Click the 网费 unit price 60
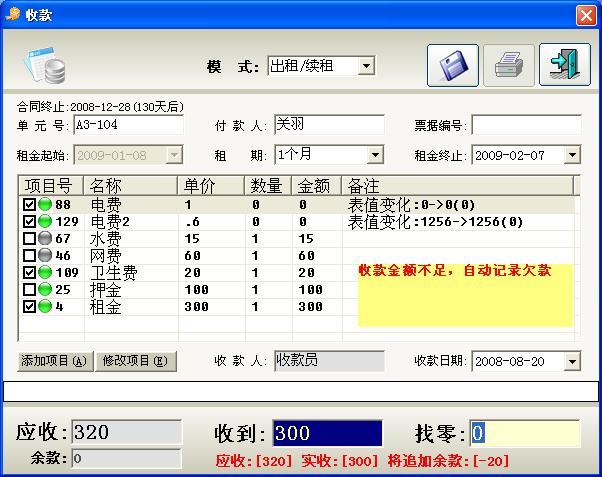 click(192, 256)
